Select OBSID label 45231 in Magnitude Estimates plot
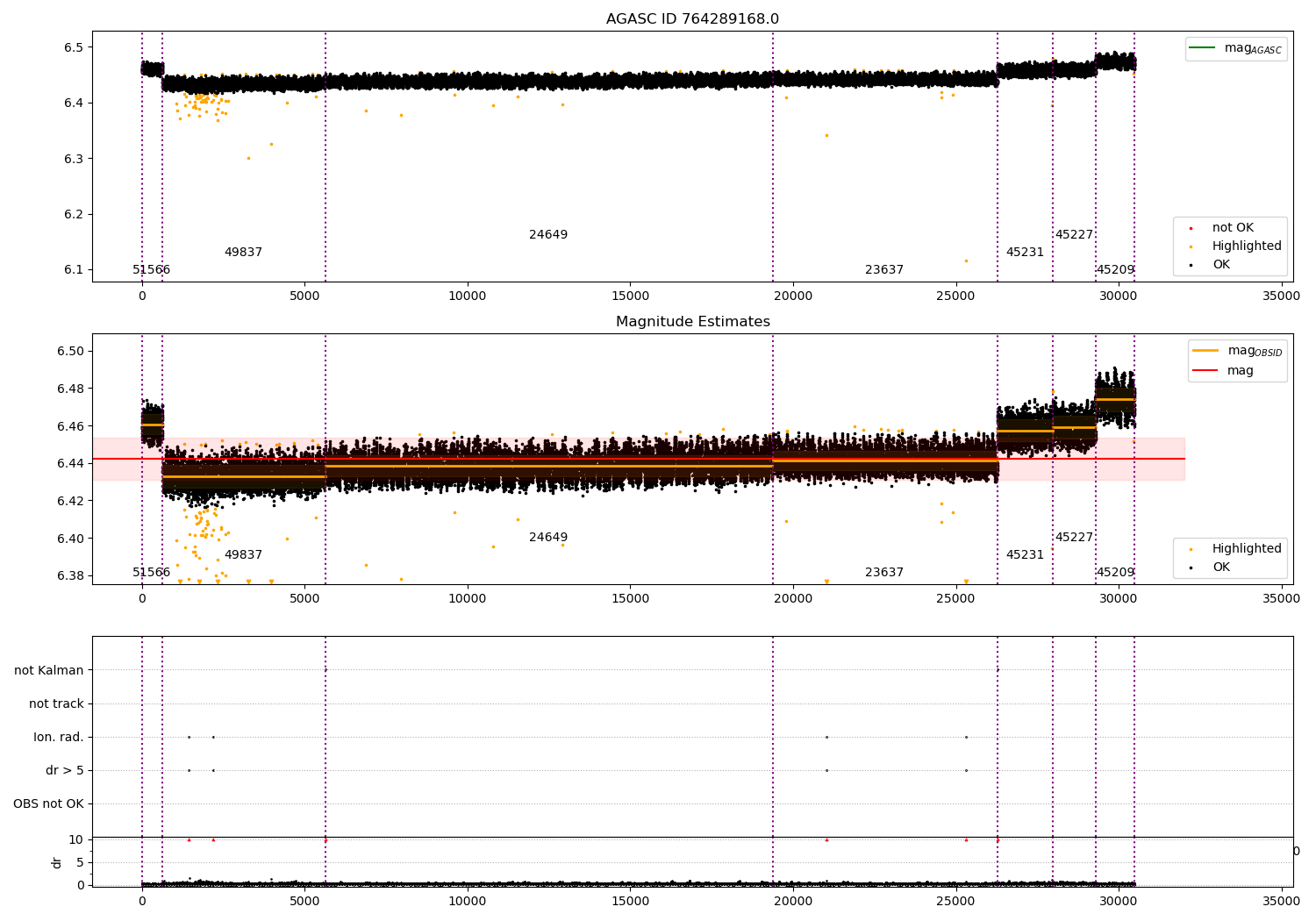 pyautogui.click(x=1025, y=555)
